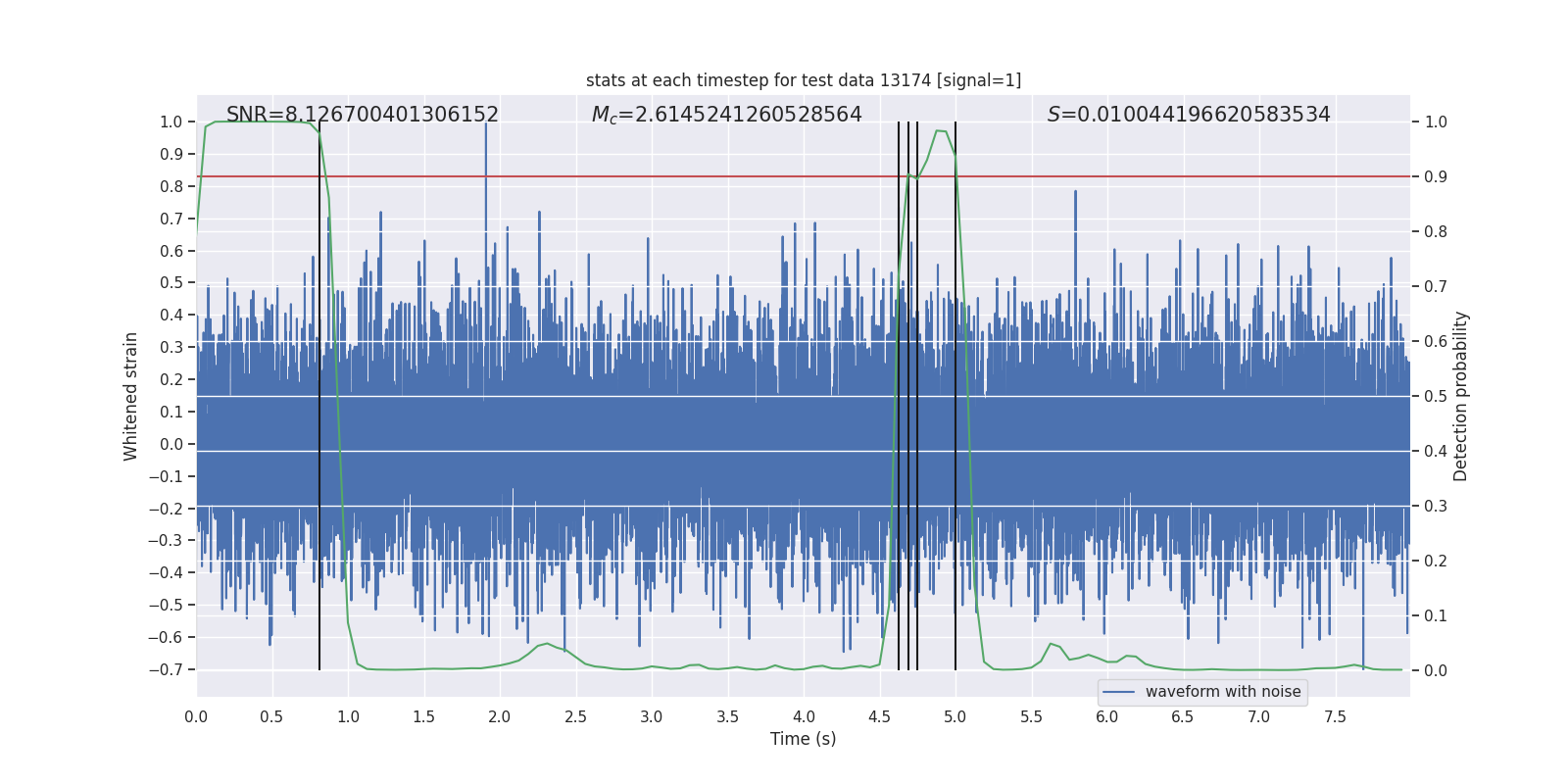This screenshot has width=1568, height=784.
Task: Click the blue legend line sample
Action: (x=1119, y=692)
